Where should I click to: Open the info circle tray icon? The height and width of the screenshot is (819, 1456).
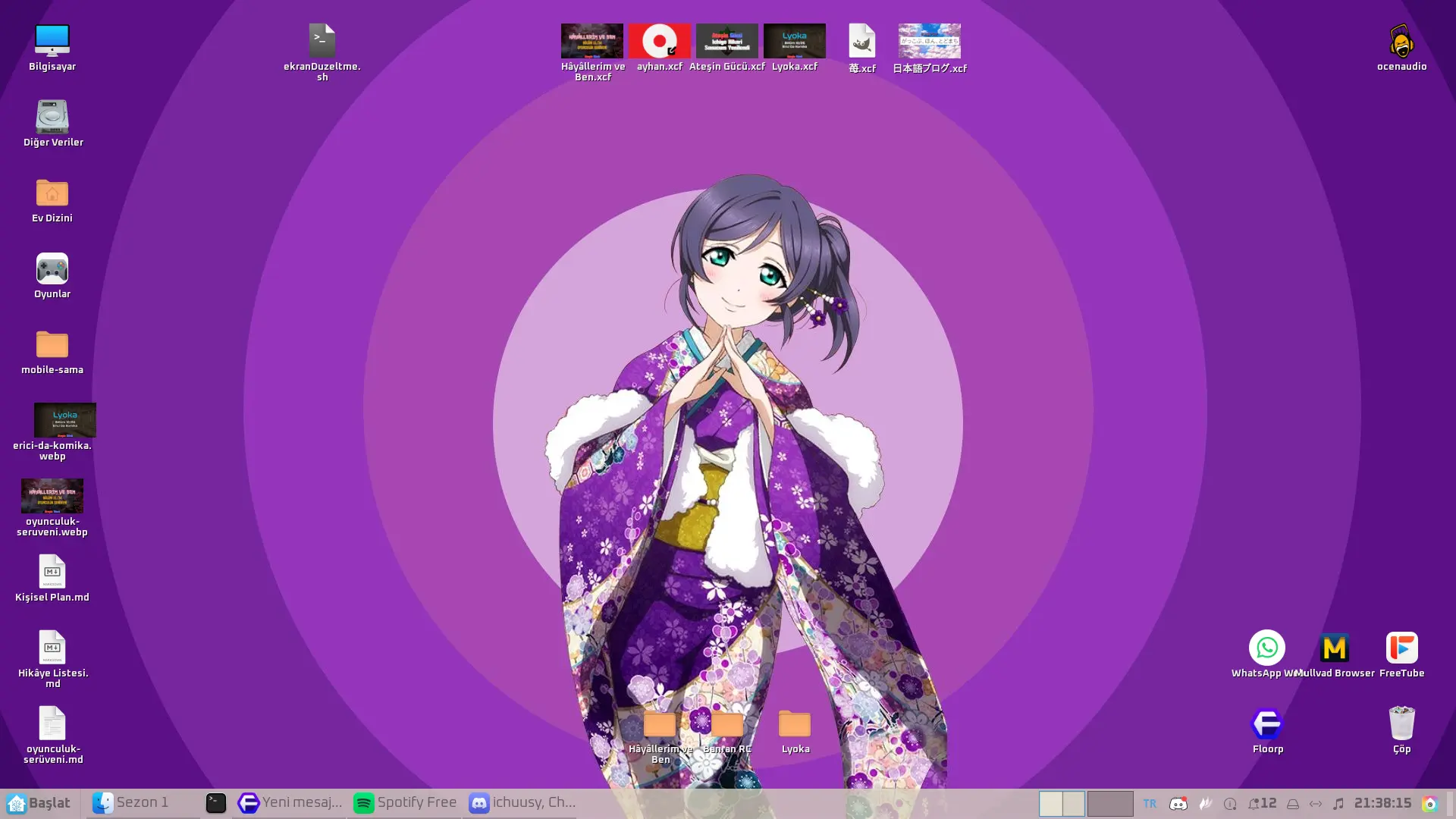pyautogui.click(x=1230, y=804)
